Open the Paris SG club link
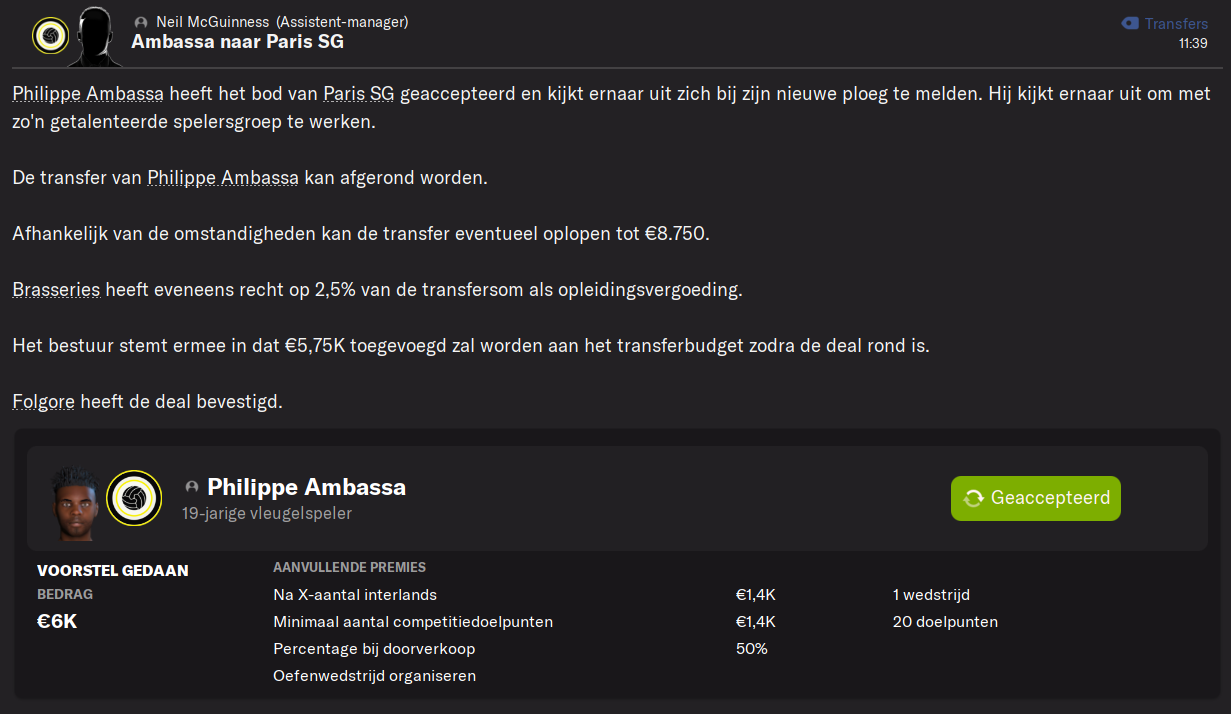Viewport: 1231px width, 714px height. 359,94
